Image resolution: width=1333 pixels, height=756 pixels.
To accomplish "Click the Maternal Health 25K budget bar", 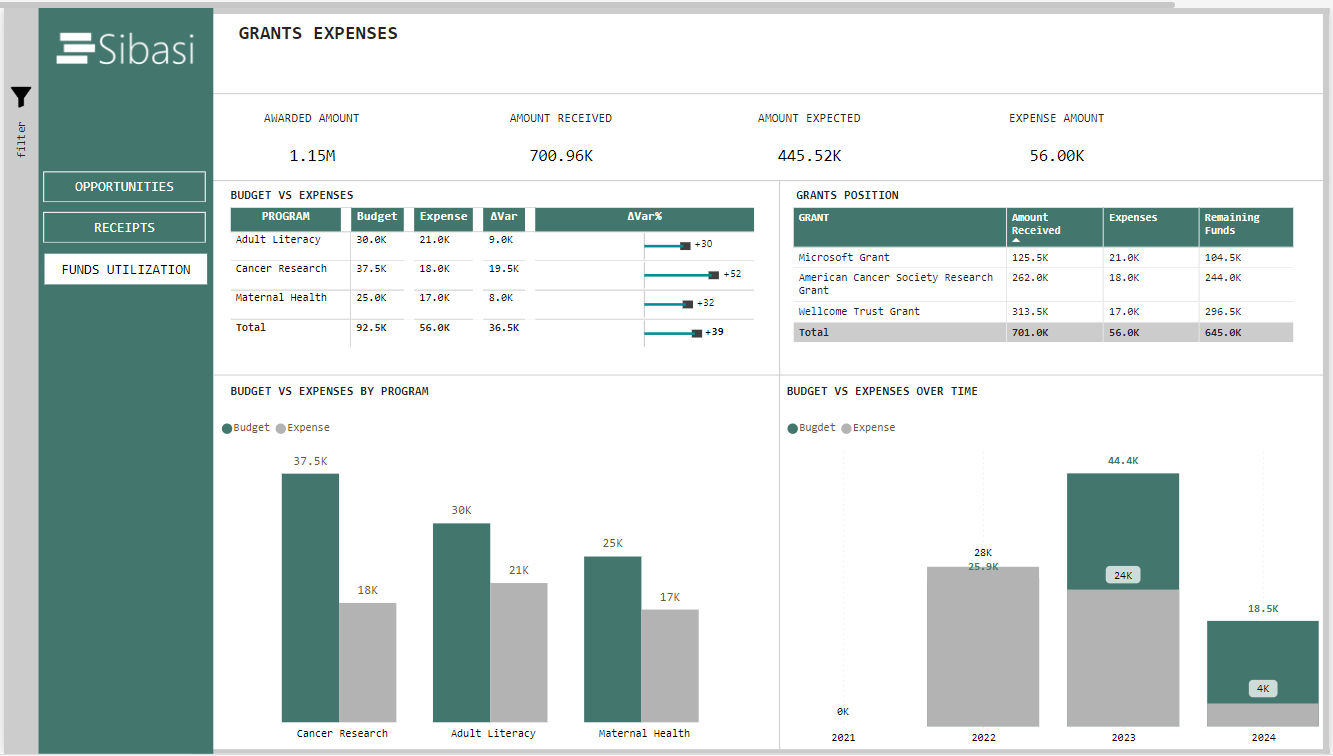I will (612, 639).
